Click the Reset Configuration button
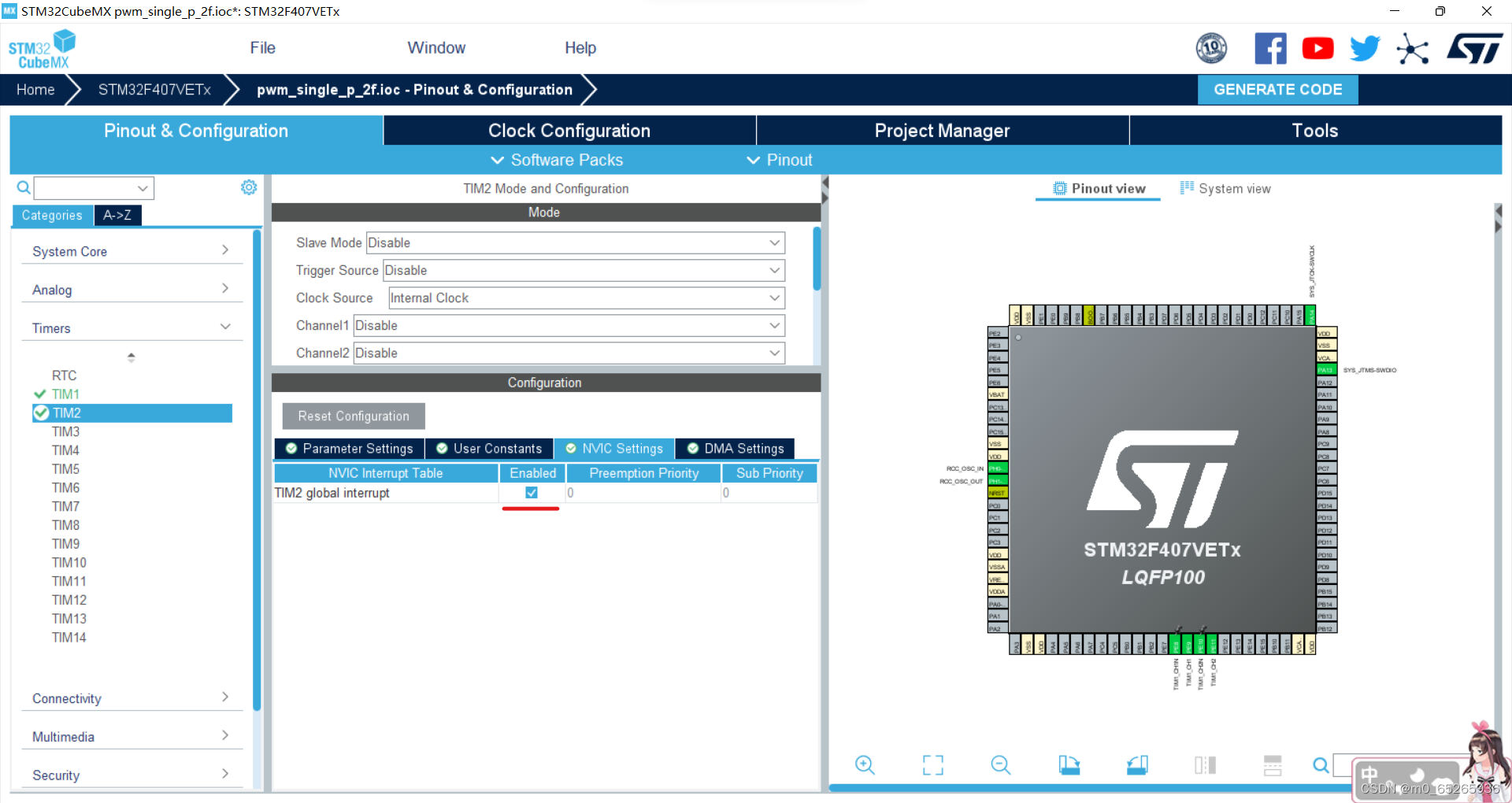The image size is (1512, 803). [354, 416]
